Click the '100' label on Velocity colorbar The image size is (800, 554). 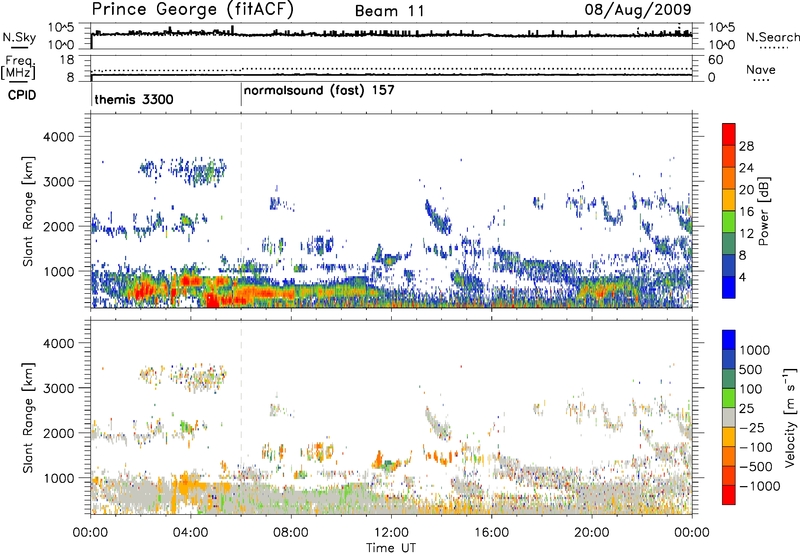751,389
